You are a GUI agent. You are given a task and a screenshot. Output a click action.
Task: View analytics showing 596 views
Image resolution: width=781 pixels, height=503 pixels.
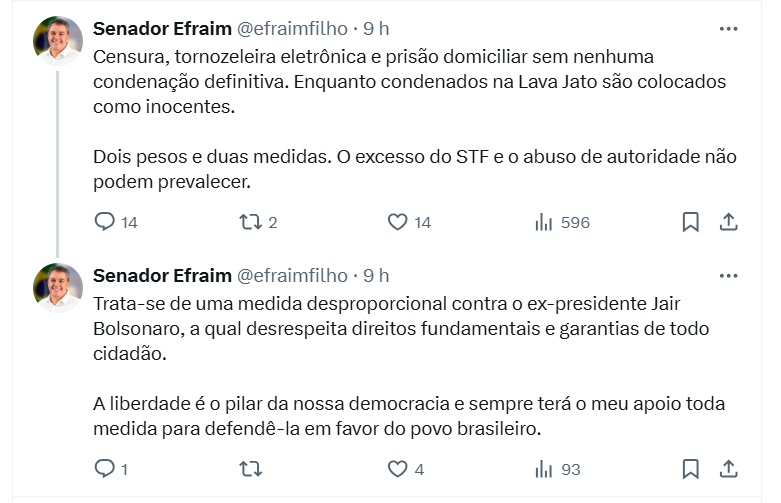(x=544, y=222)
